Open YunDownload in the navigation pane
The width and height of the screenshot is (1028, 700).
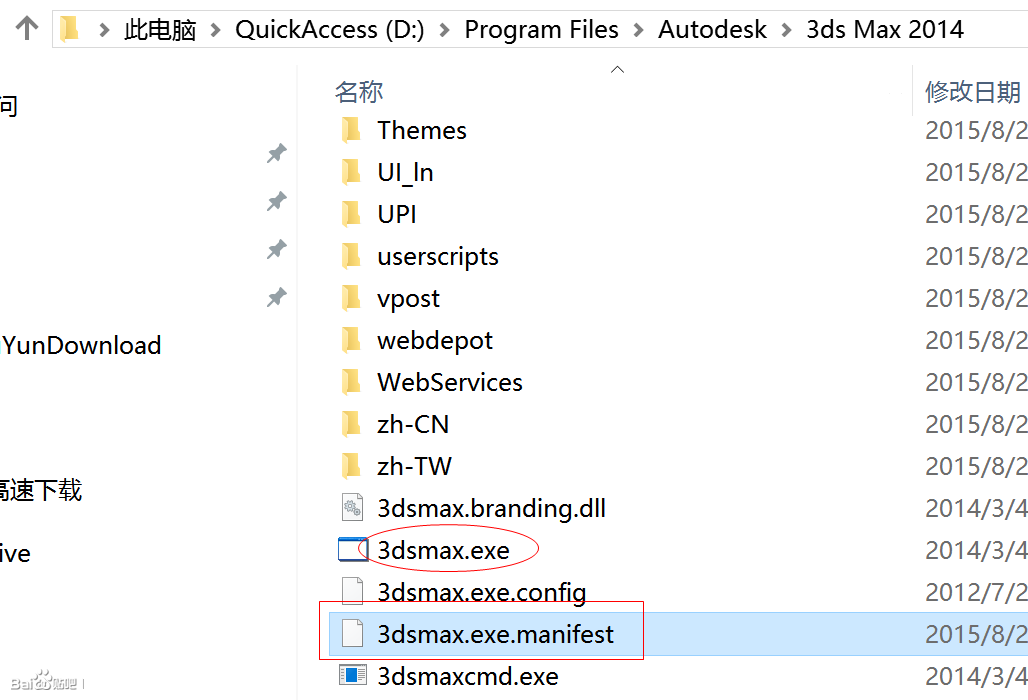82,346
